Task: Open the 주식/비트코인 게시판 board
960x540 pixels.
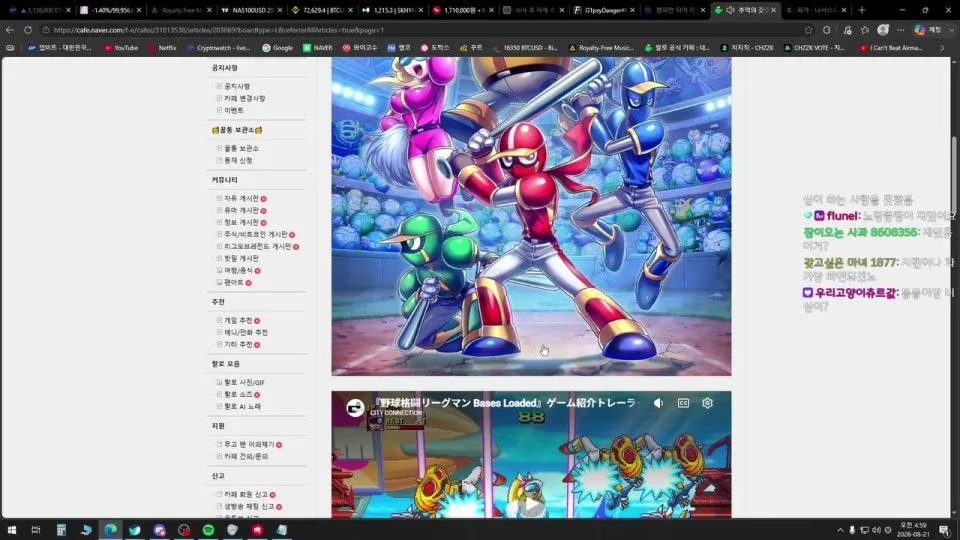Action: 255,234
